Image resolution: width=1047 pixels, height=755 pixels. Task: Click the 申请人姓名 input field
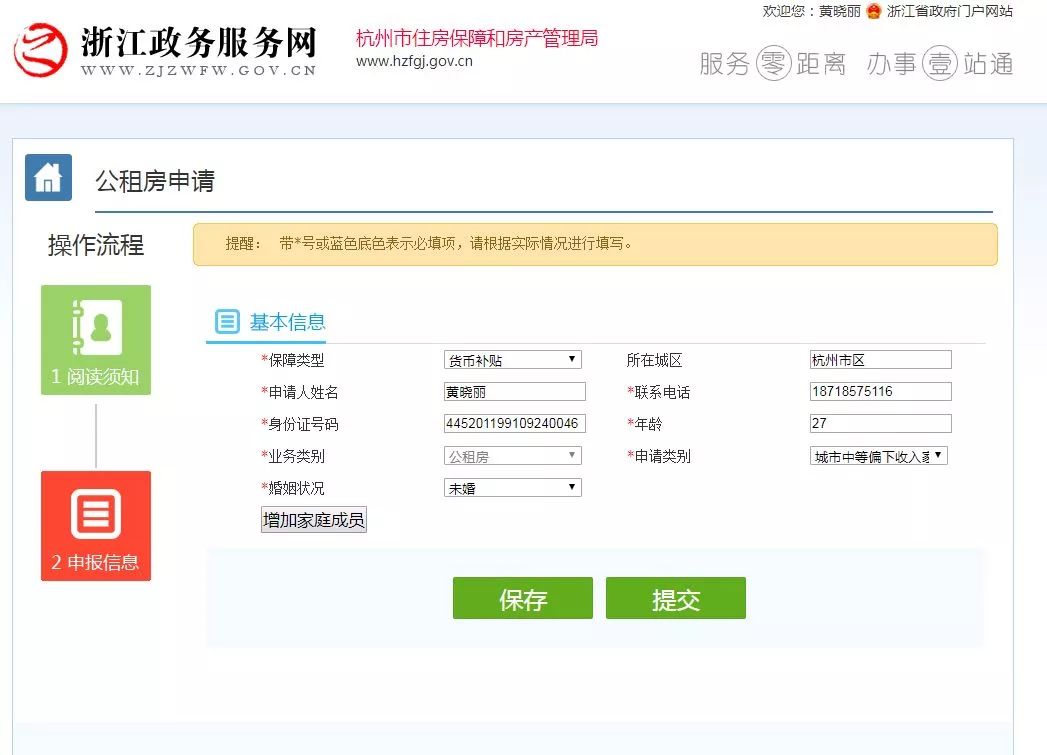[514, 392]
